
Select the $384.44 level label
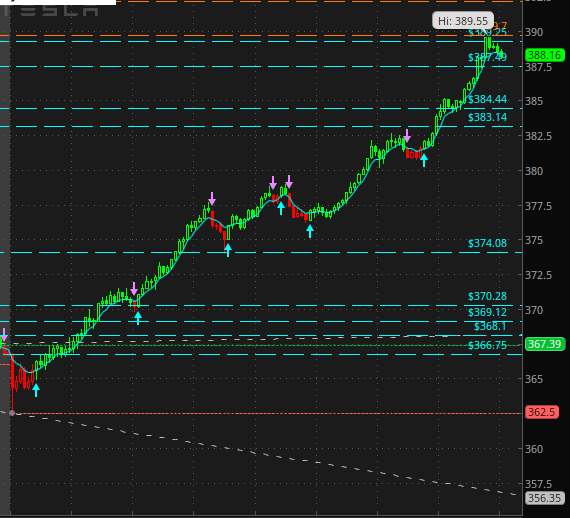(x=487, y=99)
